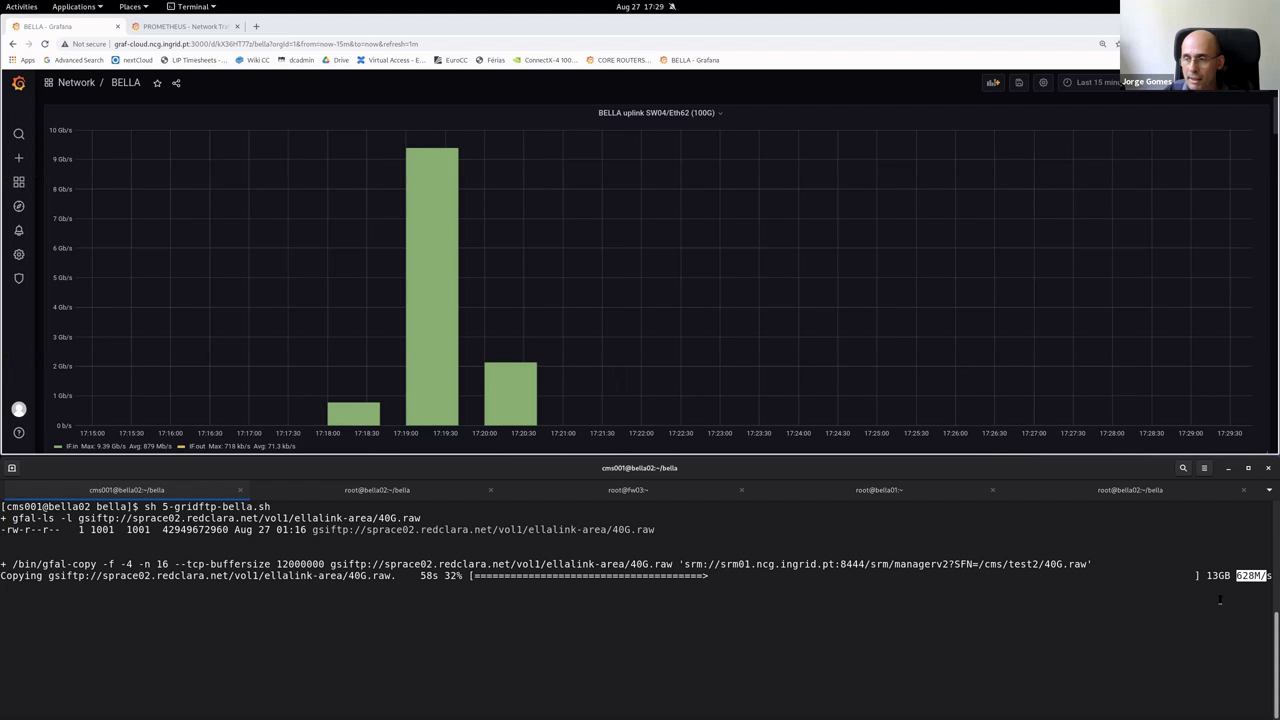Viewport: 1280px width, 720px height.
Task: Open the terminal hamburger menu
Action: tap(1204, 468)
